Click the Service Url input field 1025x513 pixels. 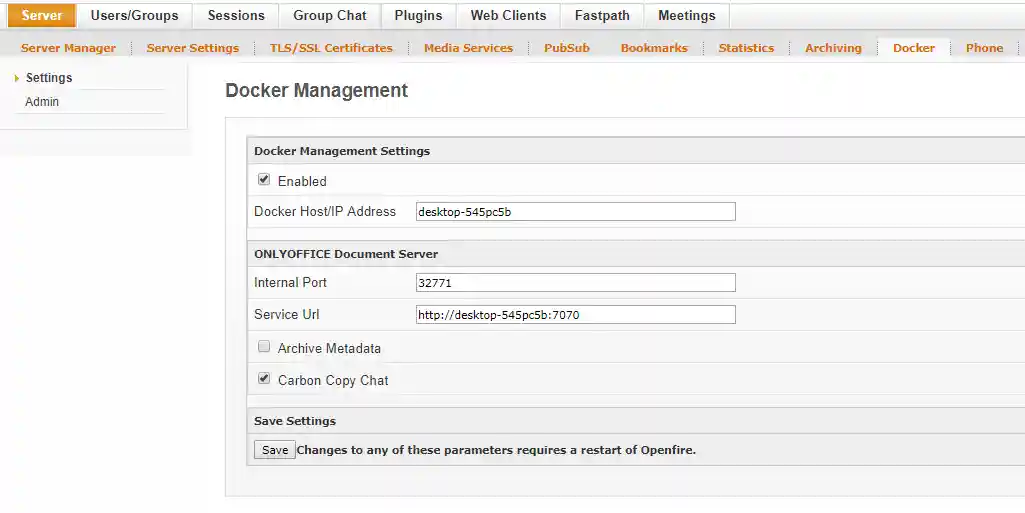tap(575, 315)
